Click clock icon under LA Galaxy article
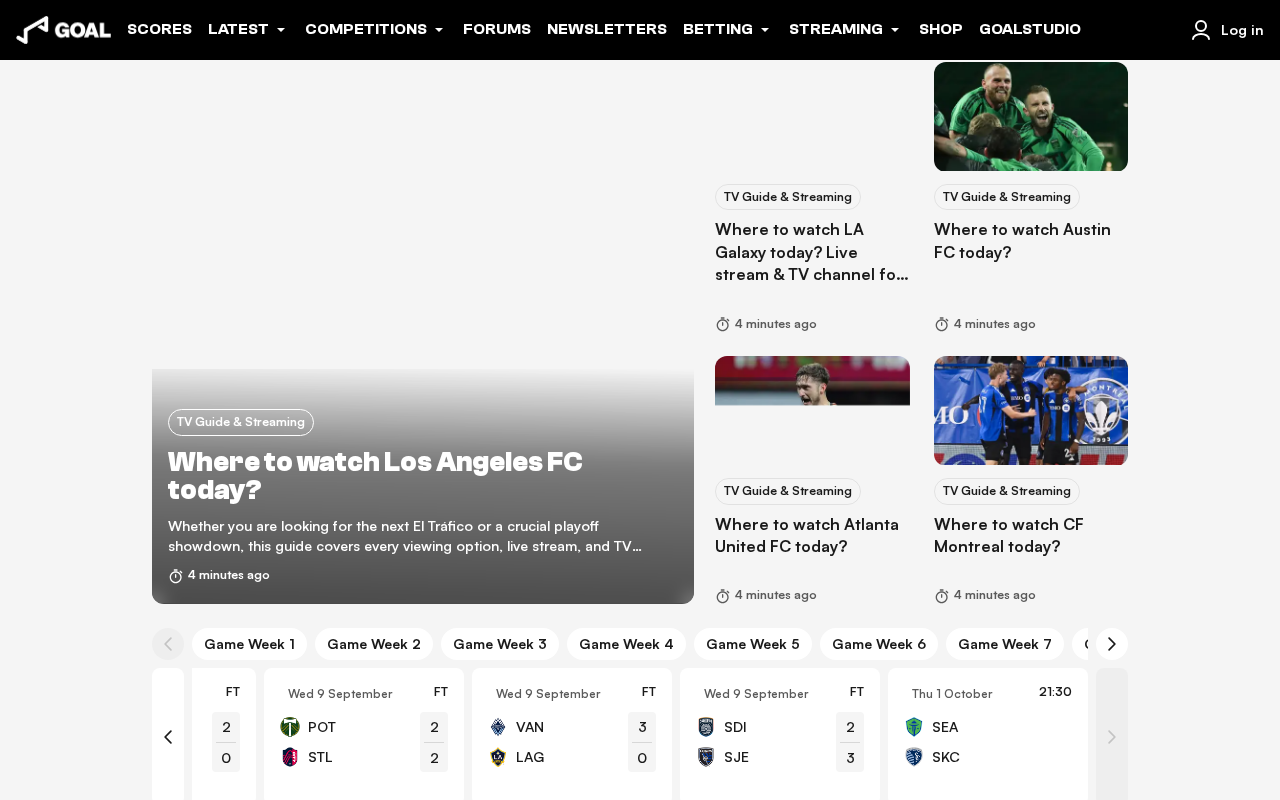 click(723, 324)
